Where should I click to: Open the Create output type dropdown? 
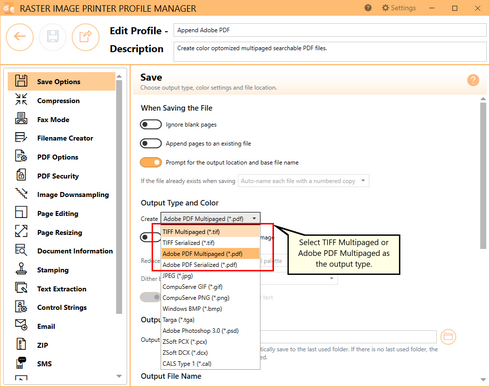tap(210, 219)
